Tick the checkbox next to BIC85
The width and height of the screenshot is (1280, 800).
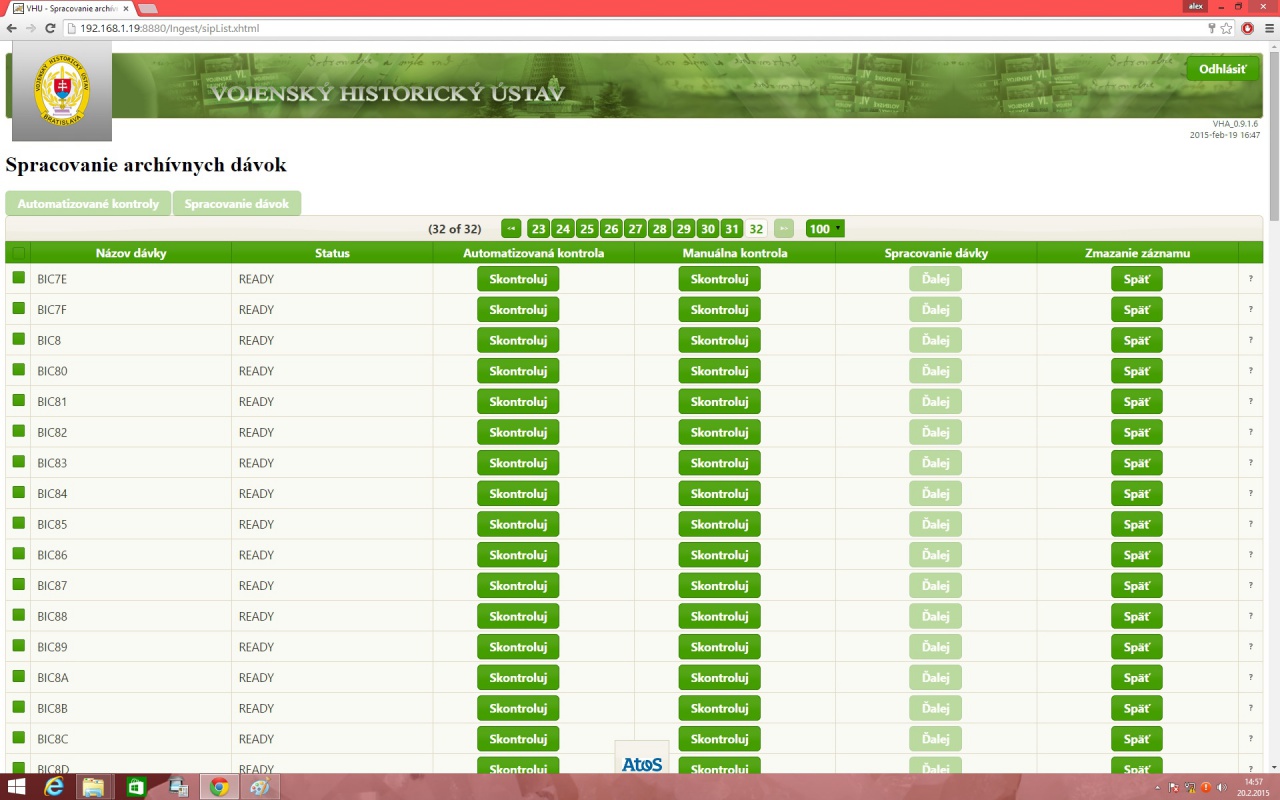point(18,524)
